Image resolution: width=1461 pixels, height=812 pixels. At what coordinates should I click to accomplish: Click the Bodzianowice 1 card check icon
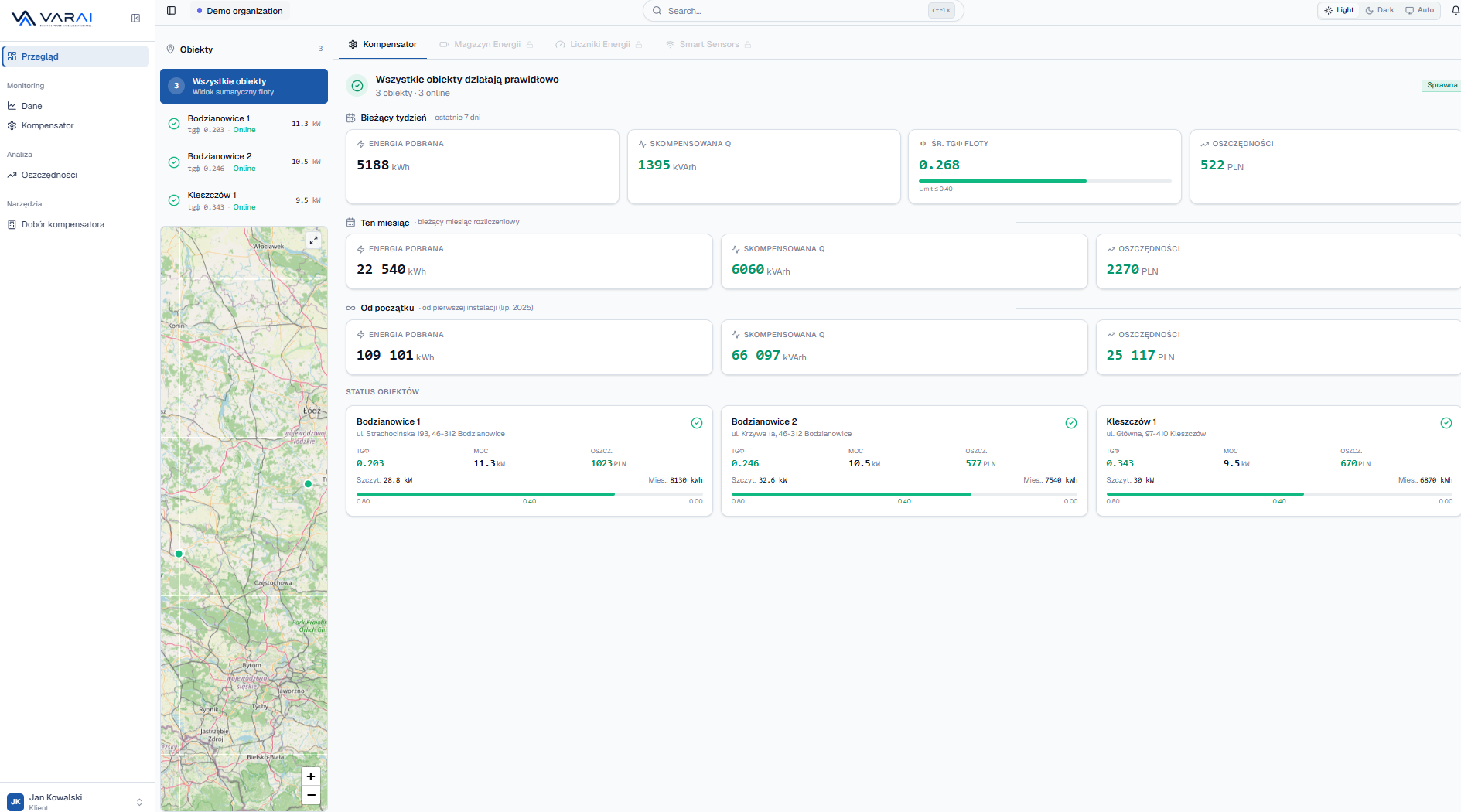[697, 423]
